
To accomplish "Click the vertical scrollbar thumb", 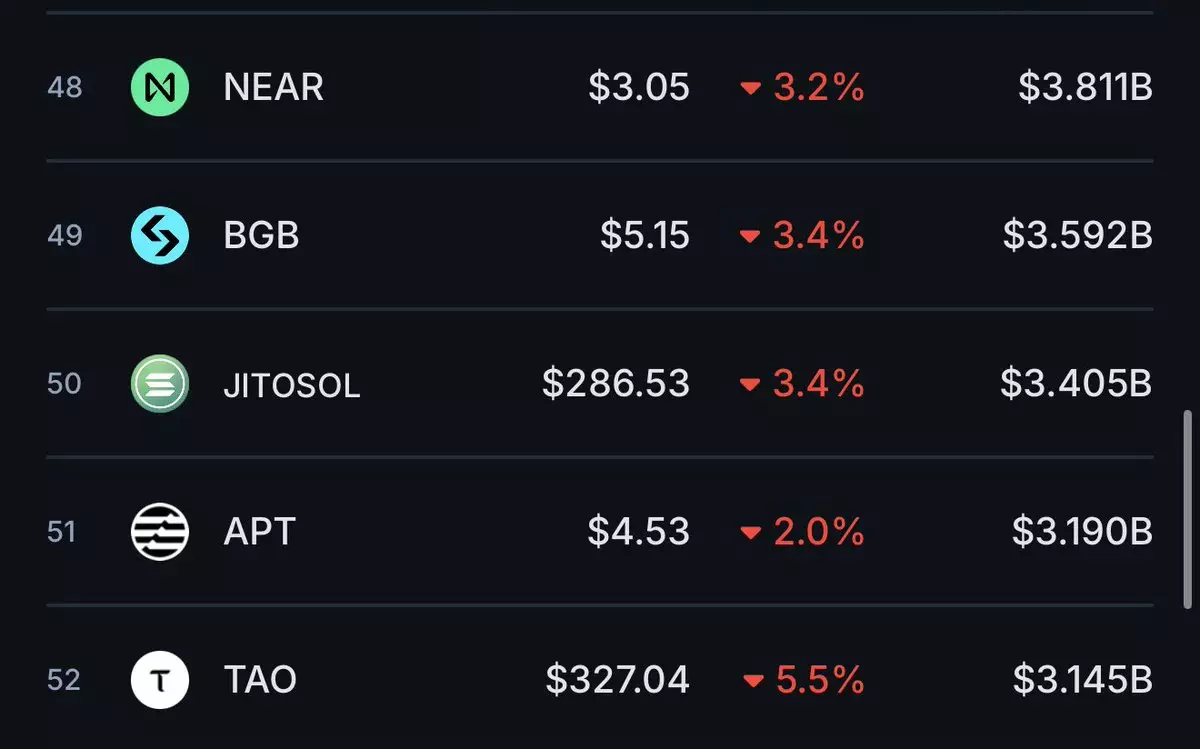I will click(1188, 506).
